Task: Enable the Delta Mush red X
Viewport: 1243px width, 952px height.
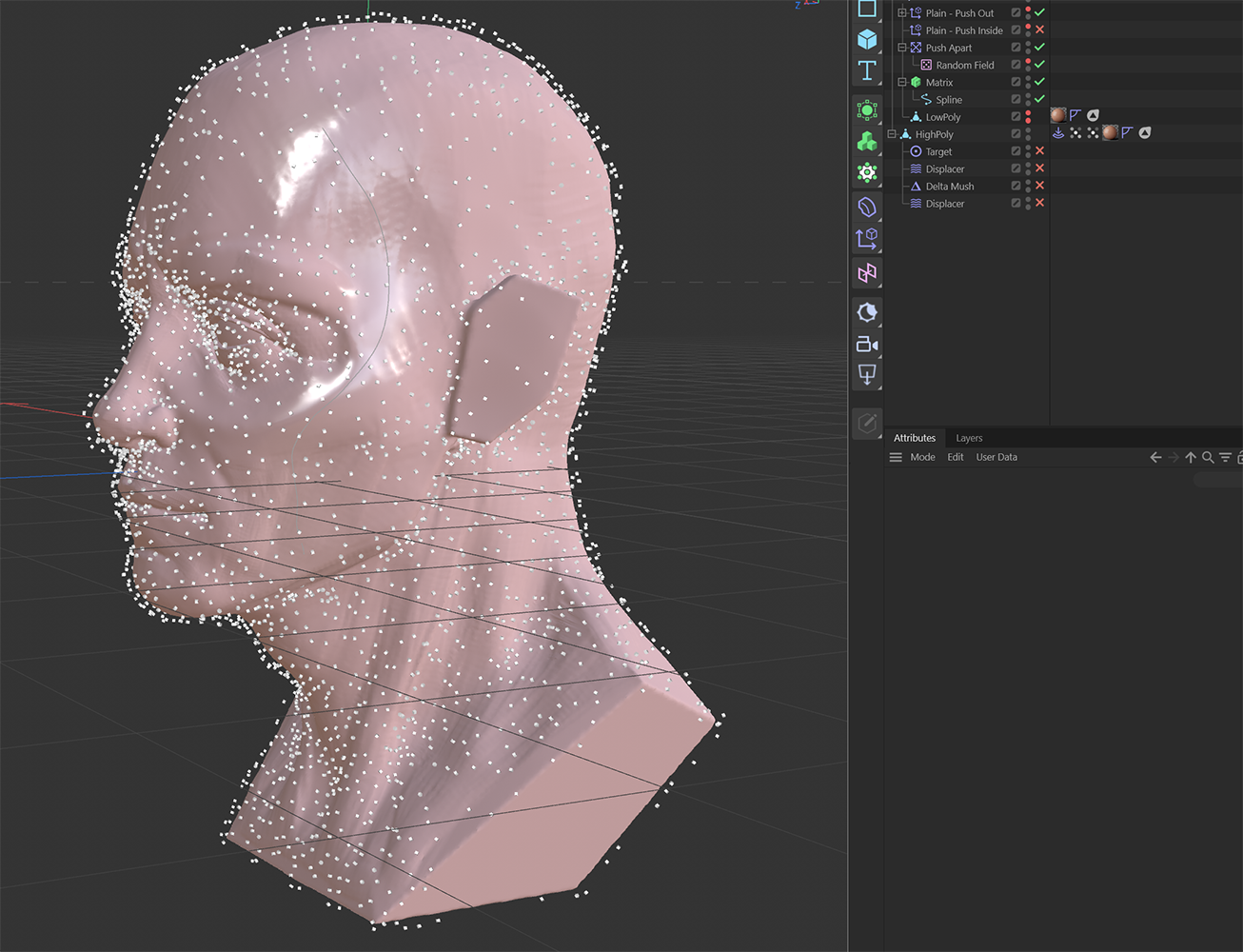Action: tap(1040, 187)
